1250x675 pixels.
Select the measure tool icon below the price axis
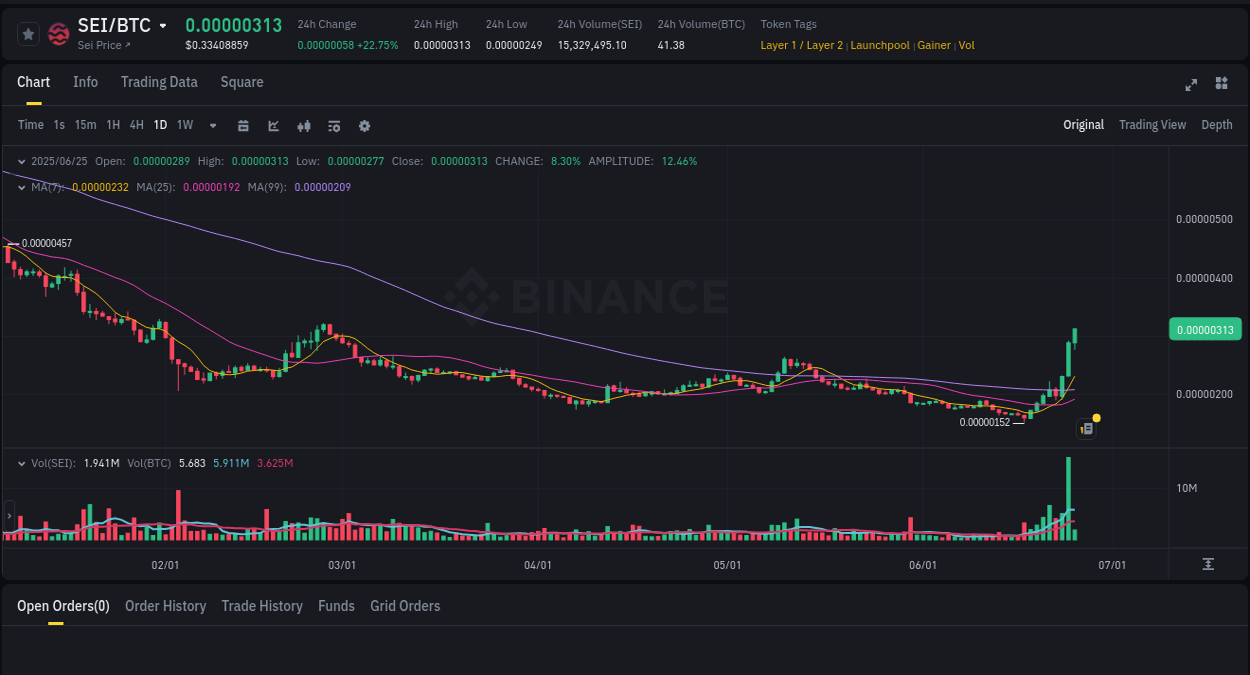[x=1208, y=564]
